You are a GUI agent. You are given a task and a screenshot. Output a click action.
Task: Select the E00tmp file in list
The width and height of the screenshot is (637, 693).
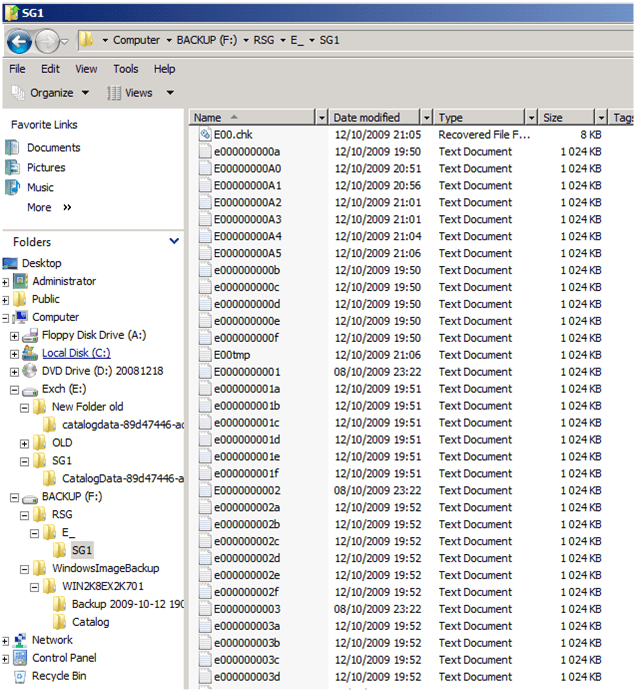click(x=231, y=355)
